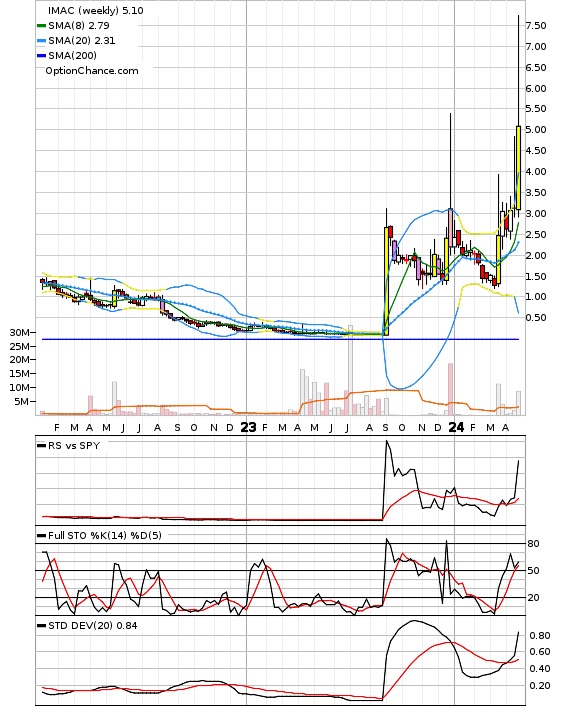Click the dark blue SMA(200) legend swatch

41,55
